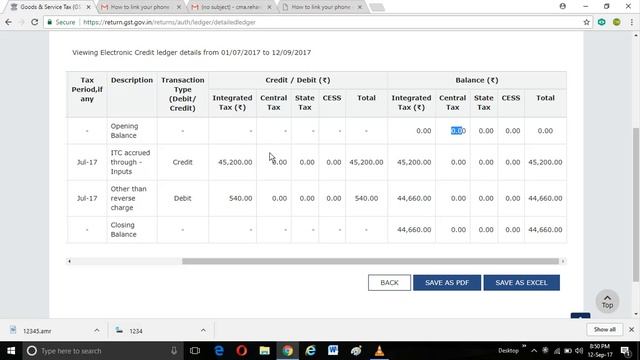Viewport: 640px width, 360px height.
Task: Open Internet Explorer from the taskbar
Action: point(311,351)
